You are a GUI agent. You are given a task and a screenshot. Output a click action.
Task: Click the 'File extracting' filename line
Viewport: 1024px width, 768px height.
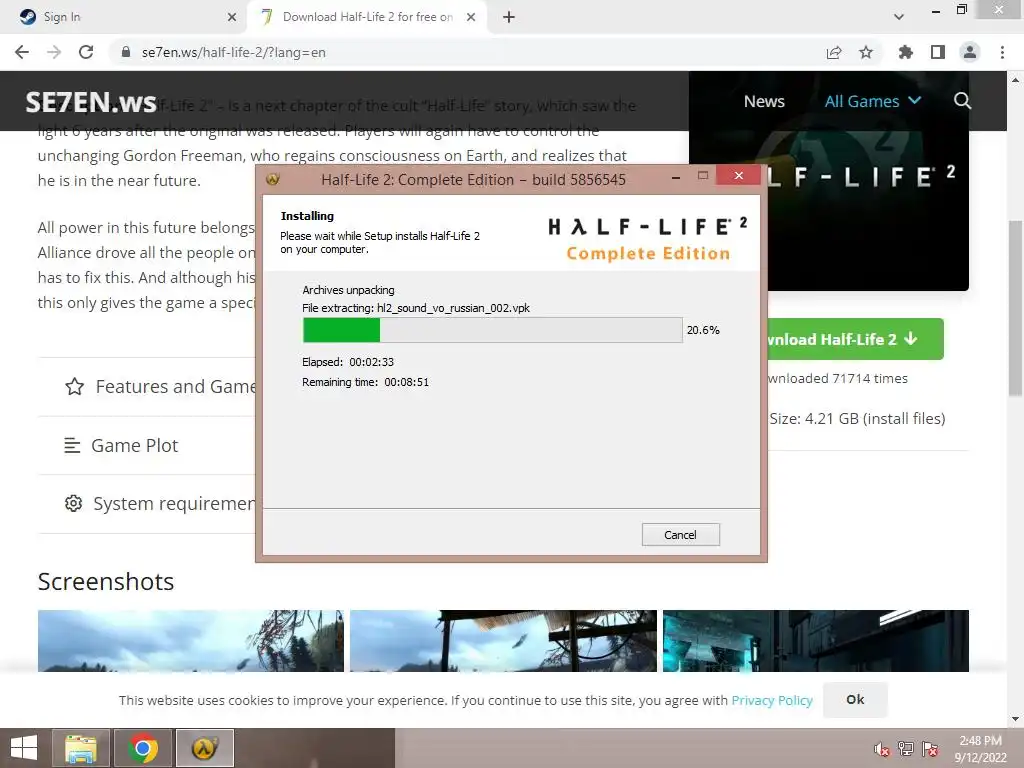click(416, 308)
